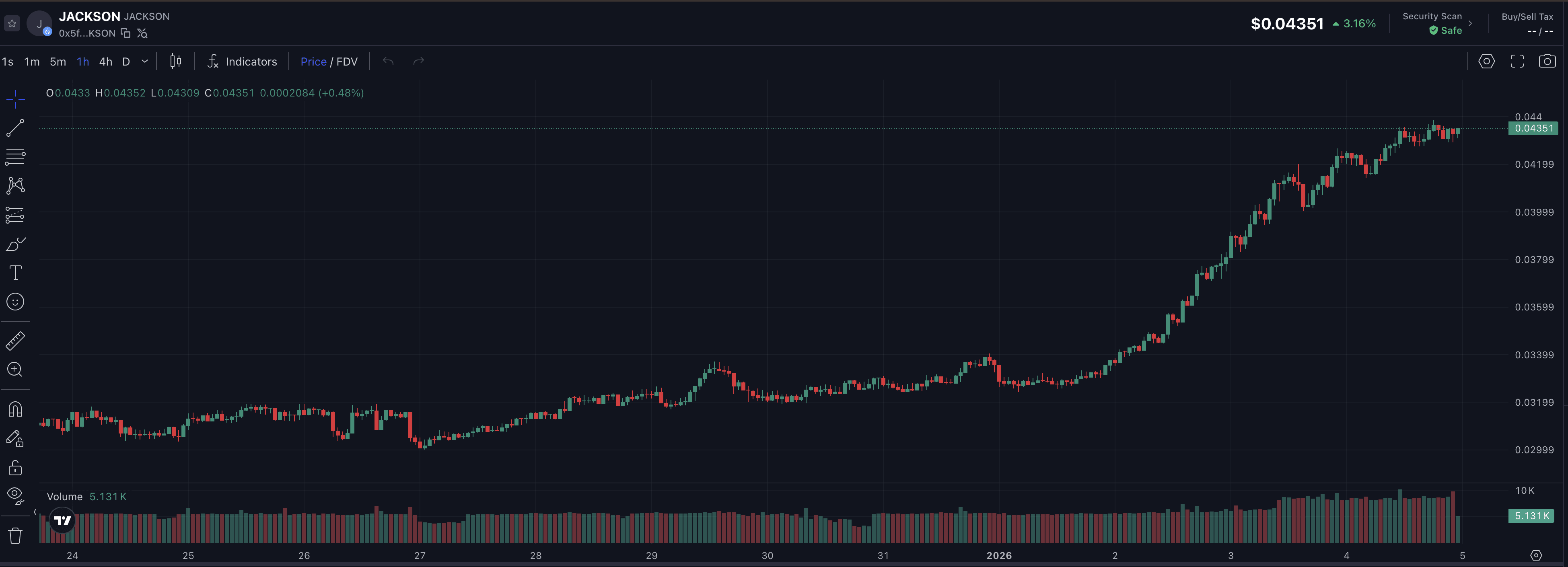The width and height of the screenshot is (1568, 567).
Task: Switch to the 5m timeframe
Action: [x=58, y=62]
